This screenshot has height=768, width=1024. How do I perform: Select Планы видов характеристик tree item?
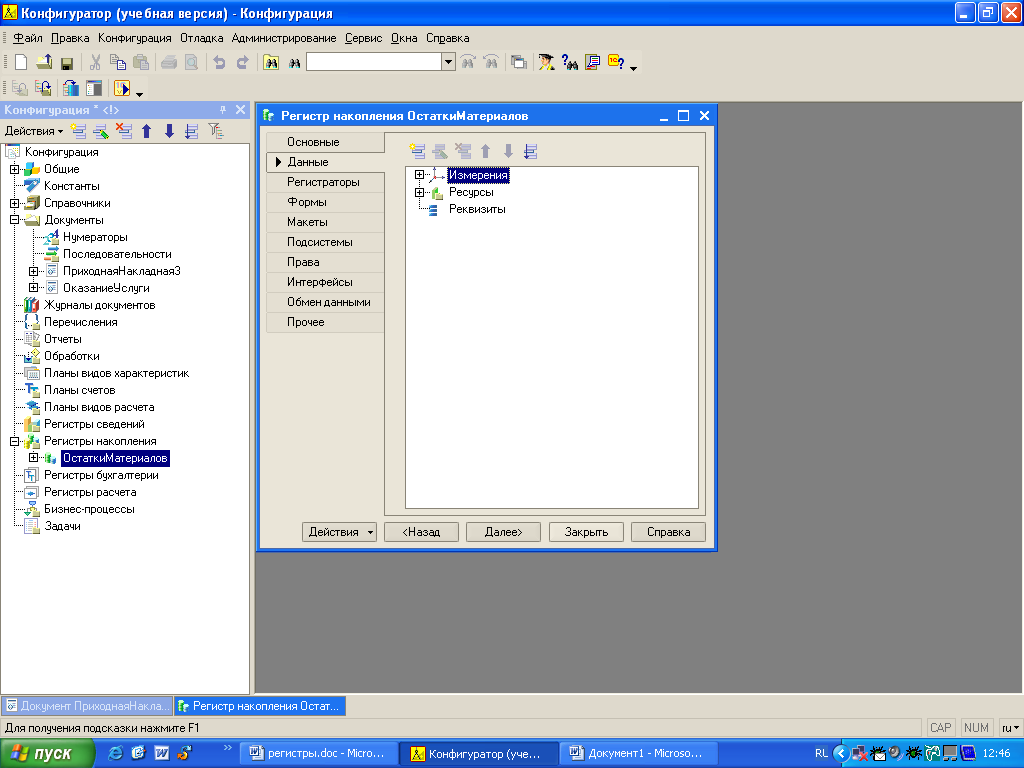click(x=116, y=374)
